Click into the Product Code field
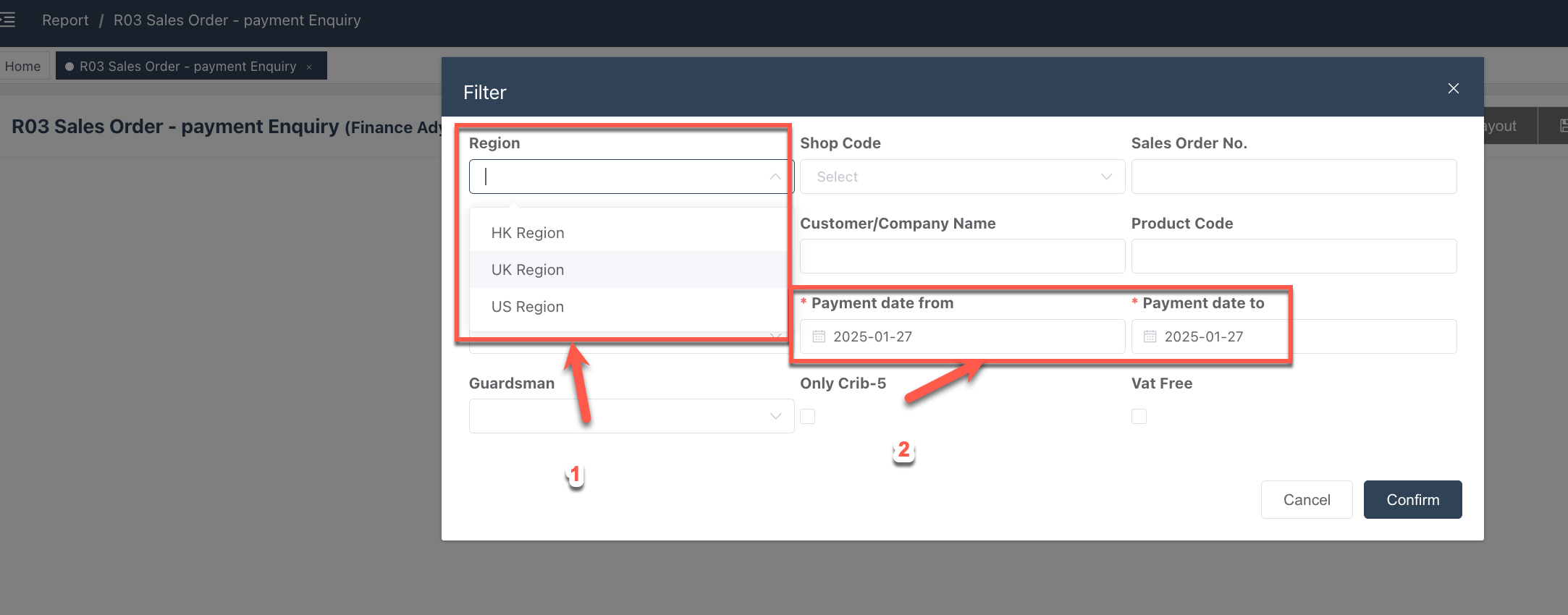 click(x=1294, y=256)
